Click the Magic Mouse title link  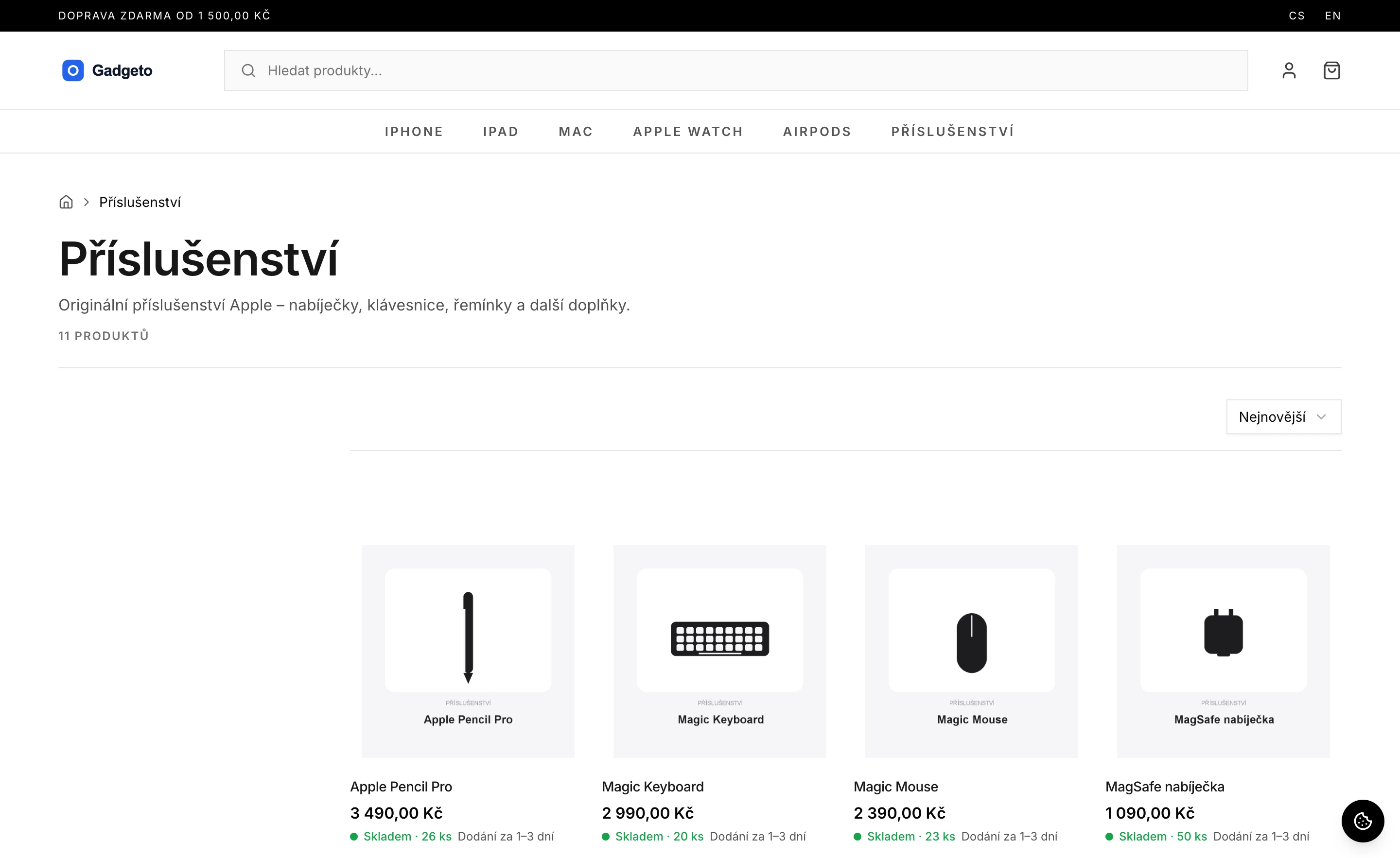click(x=895, y=787)
